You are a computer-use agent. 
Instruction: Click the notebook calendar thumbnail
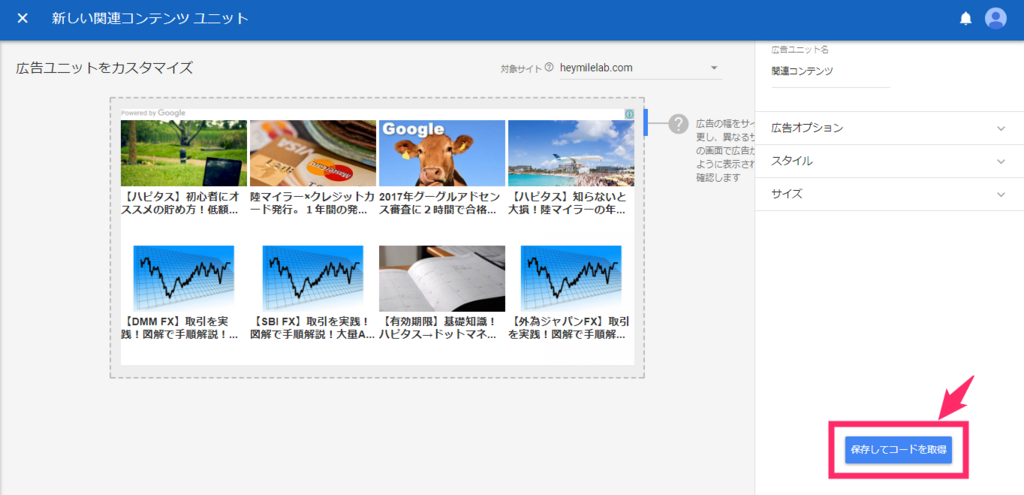pyautogui.click(x=442, y=278)
